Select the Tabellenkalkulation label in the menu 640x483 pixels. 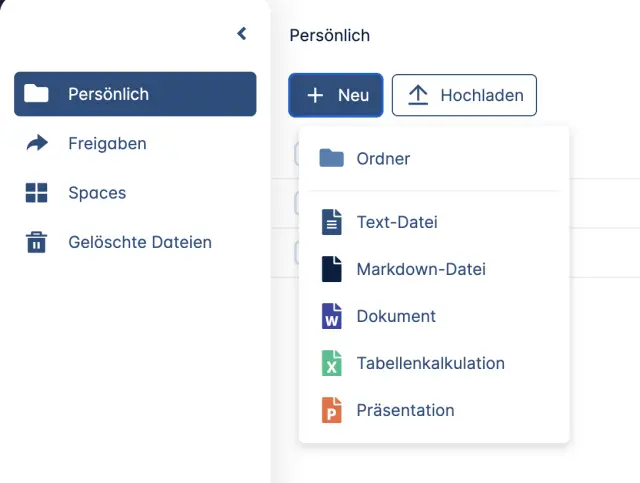click(430, 363)
